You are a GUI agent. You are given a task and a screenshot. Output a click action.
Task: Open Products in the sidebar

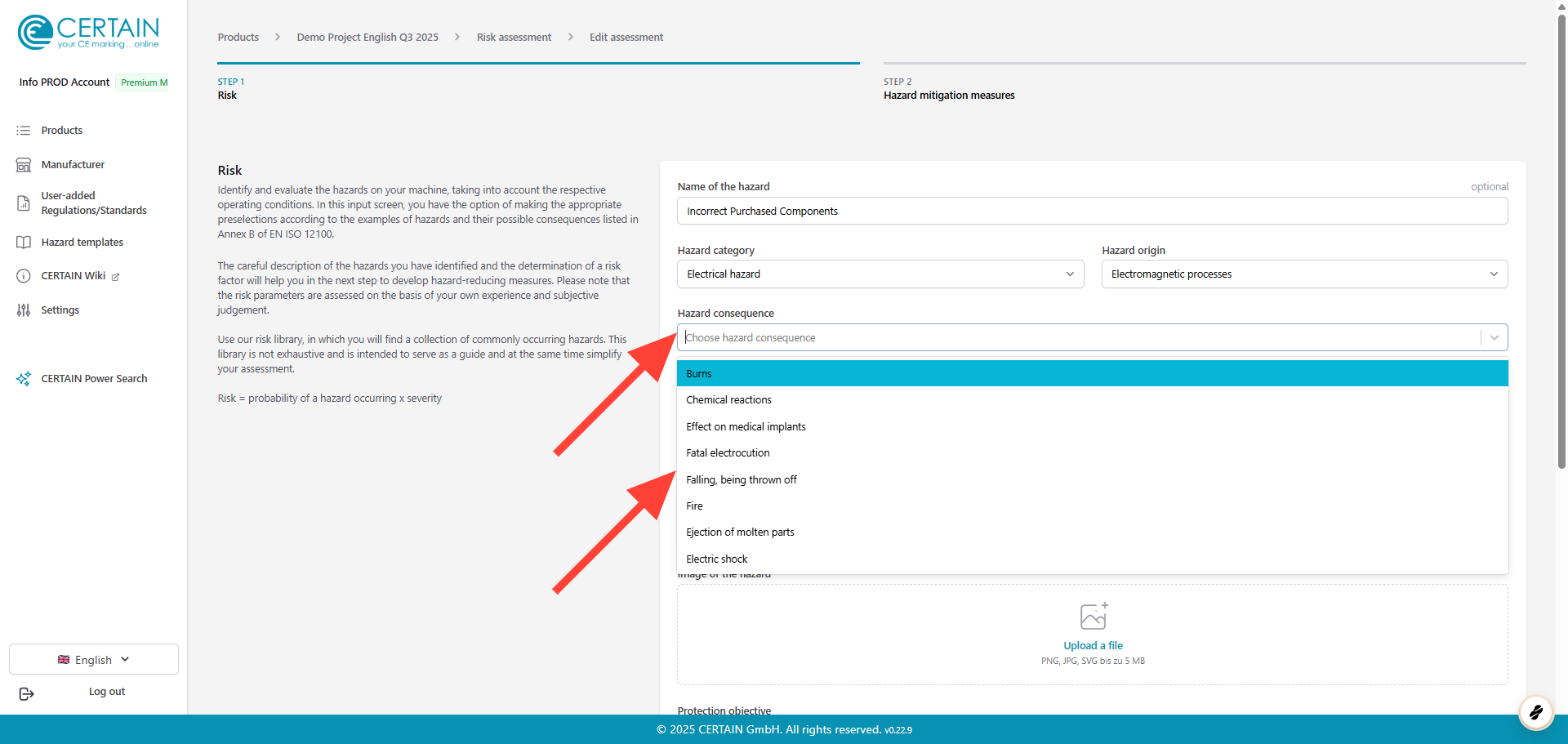pyautogui.click(x=62, y=131)
